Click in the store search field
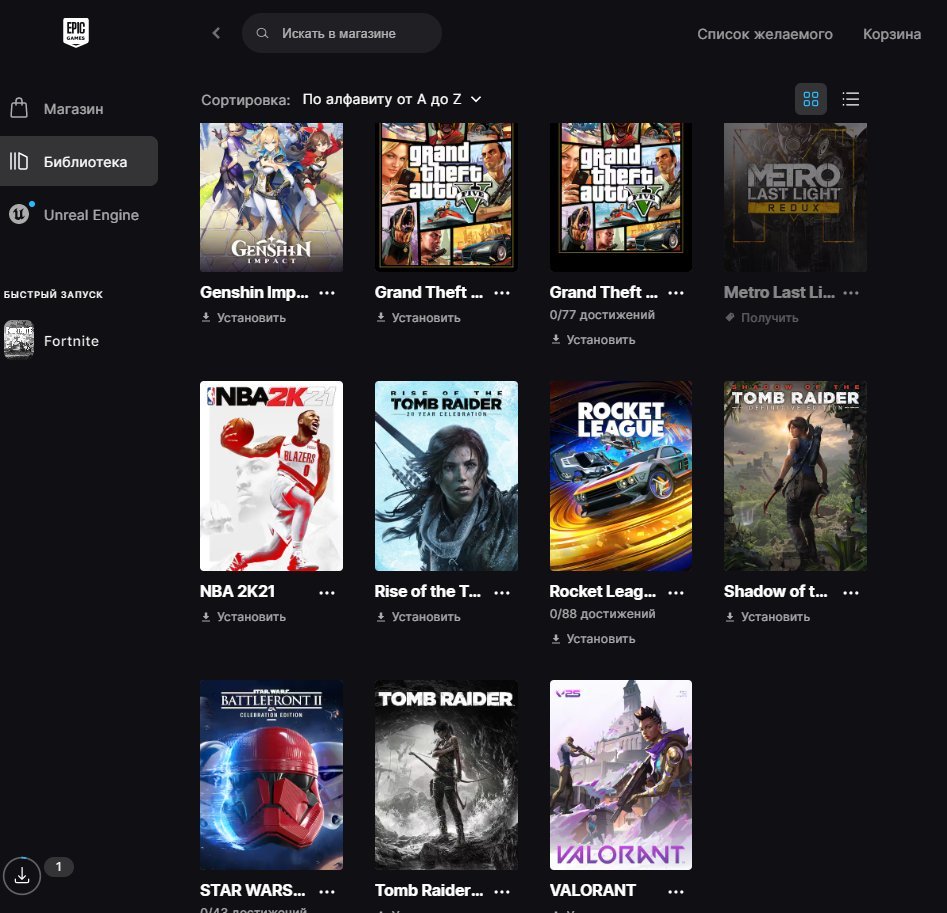This screenshot has width=947, height=913. 342,33
